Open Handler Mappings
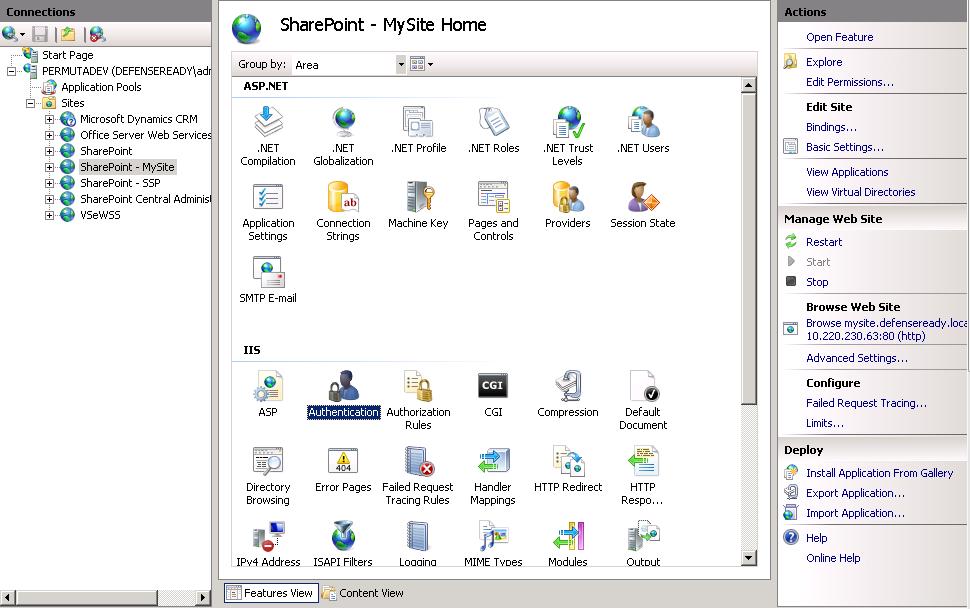 click(x=492, y=463)
